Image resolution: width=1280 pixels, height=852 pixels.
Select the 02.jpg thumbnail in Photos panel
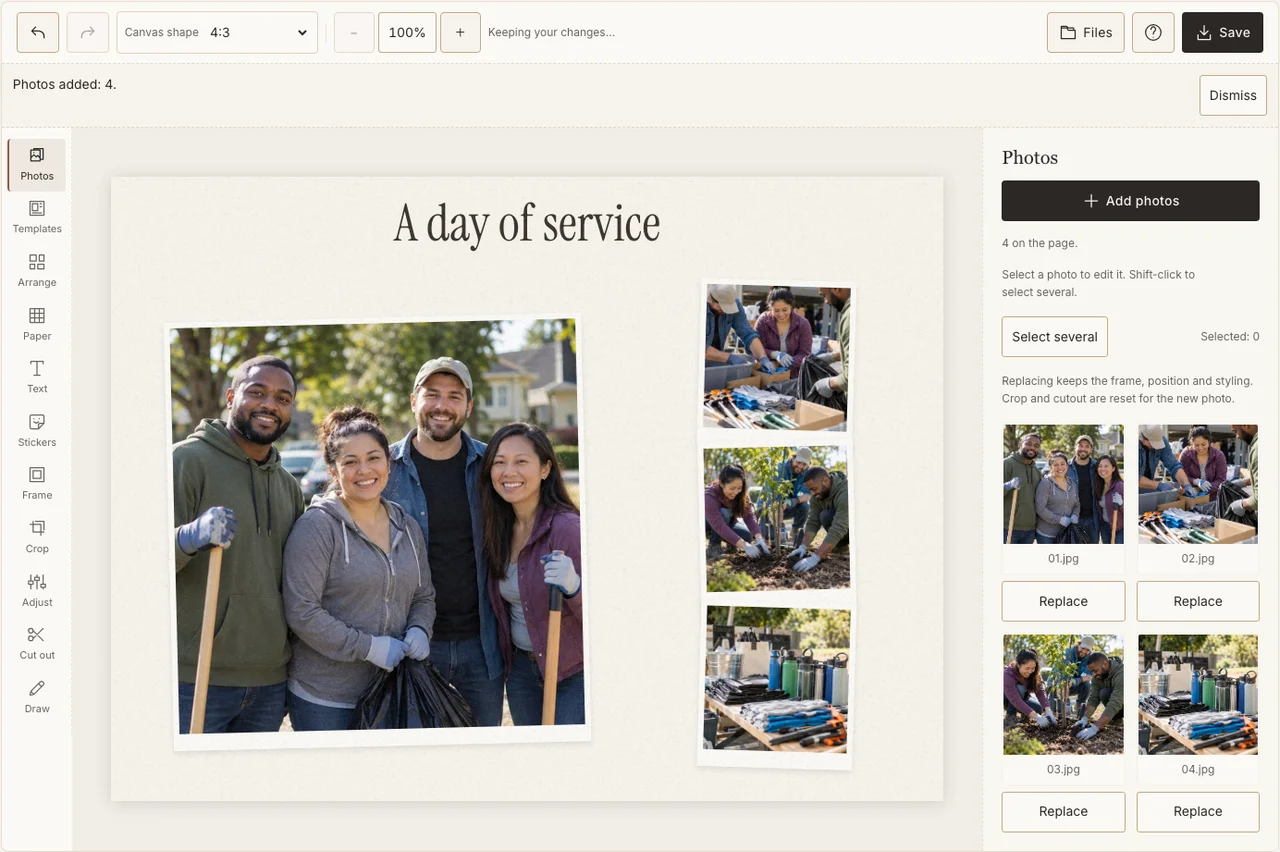click(1198, 485)
